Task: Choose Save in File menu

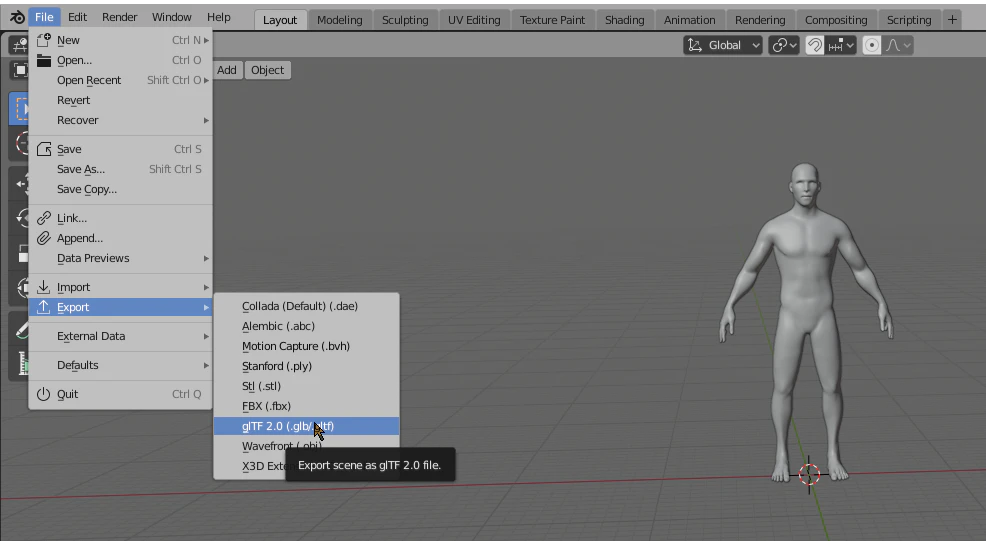Action: (120, 149)
